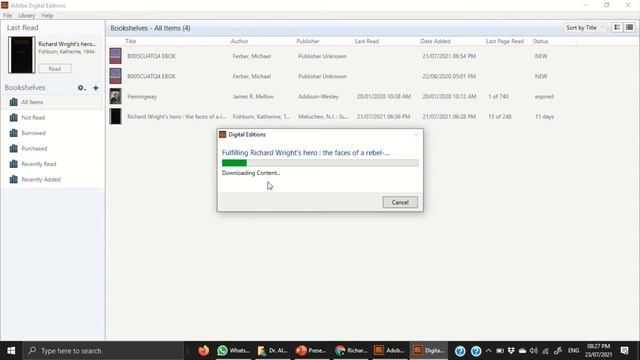Open Dr. Al... taskbar item
Image resolution: width=640 pixels, height=360 pixels.
click(x=272, y=351)
